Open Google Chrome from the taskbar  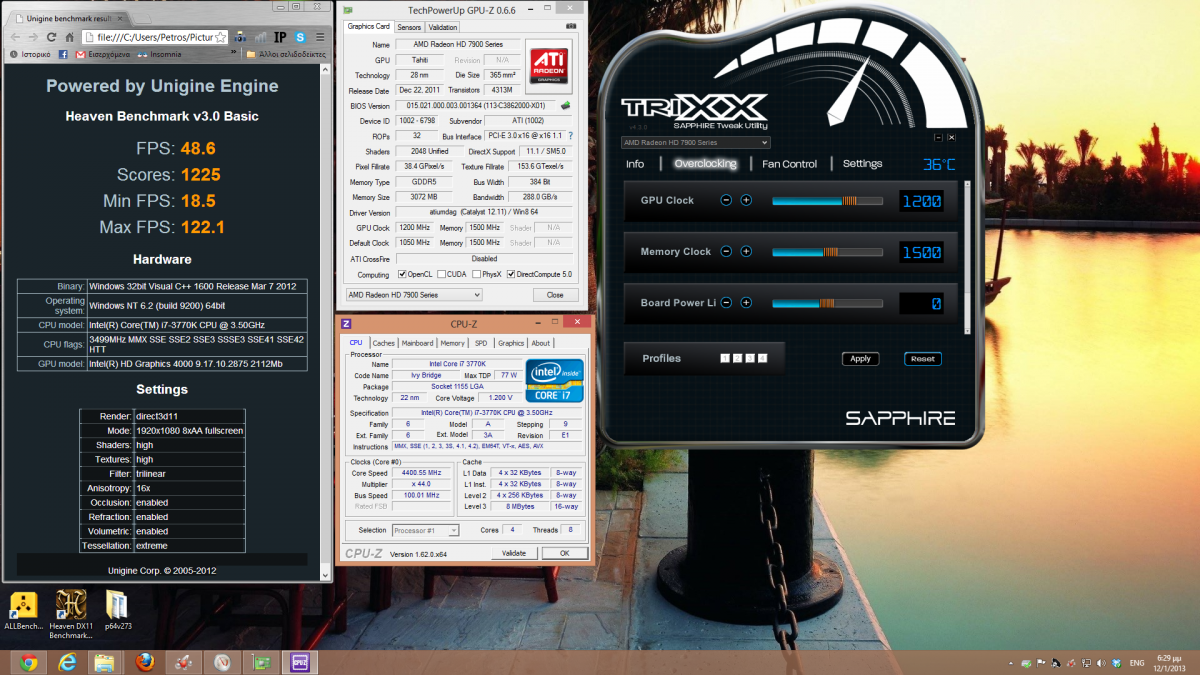tap(27, 662)
